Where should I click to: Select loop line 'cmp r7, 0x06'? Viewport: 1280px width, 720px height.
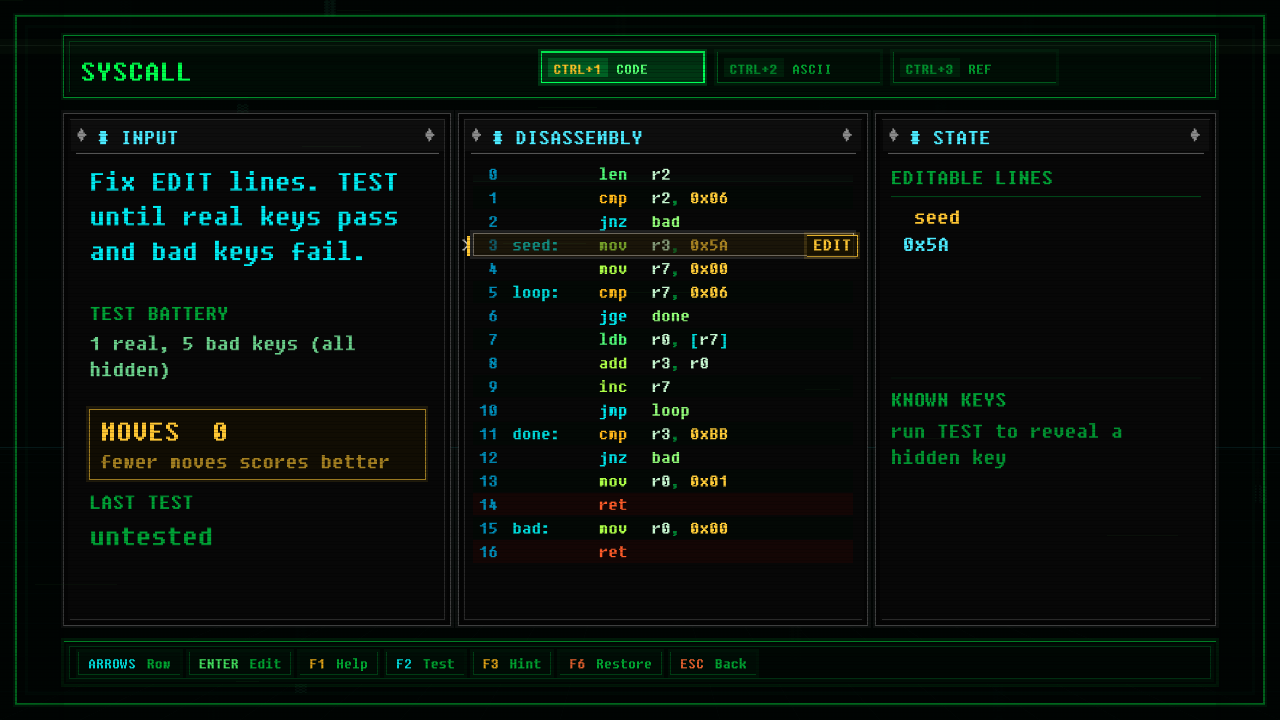click(x=662, y=293)
